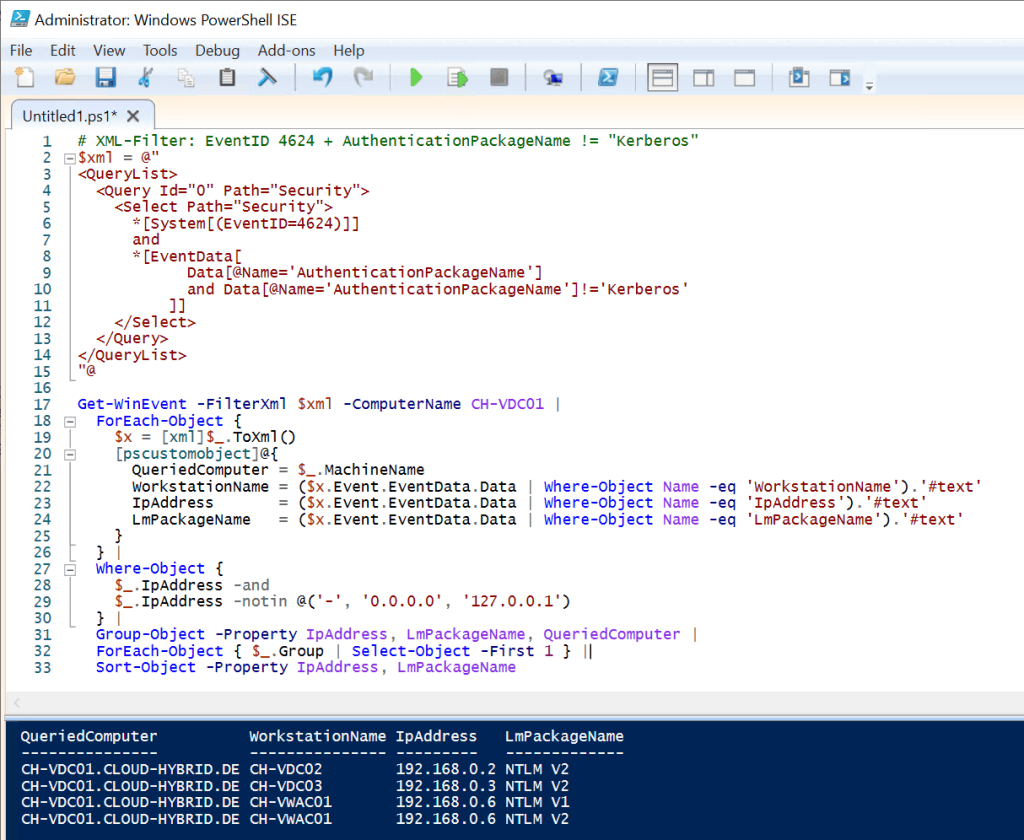Show script pane on the right layout

pyautogui.click(x=703, y=78)
